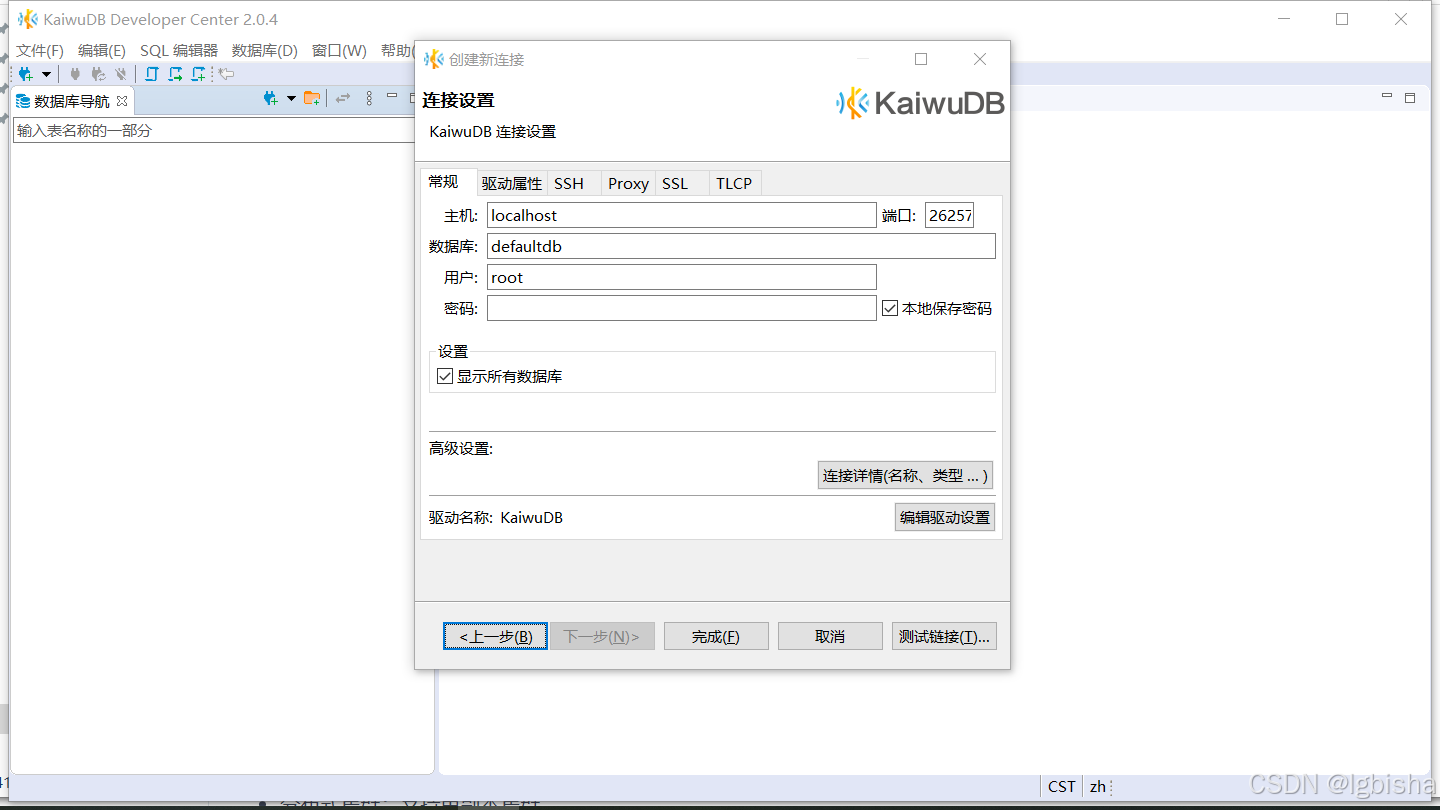
Task: Click the 端口 field showing 26257
Action: point(949,215)
